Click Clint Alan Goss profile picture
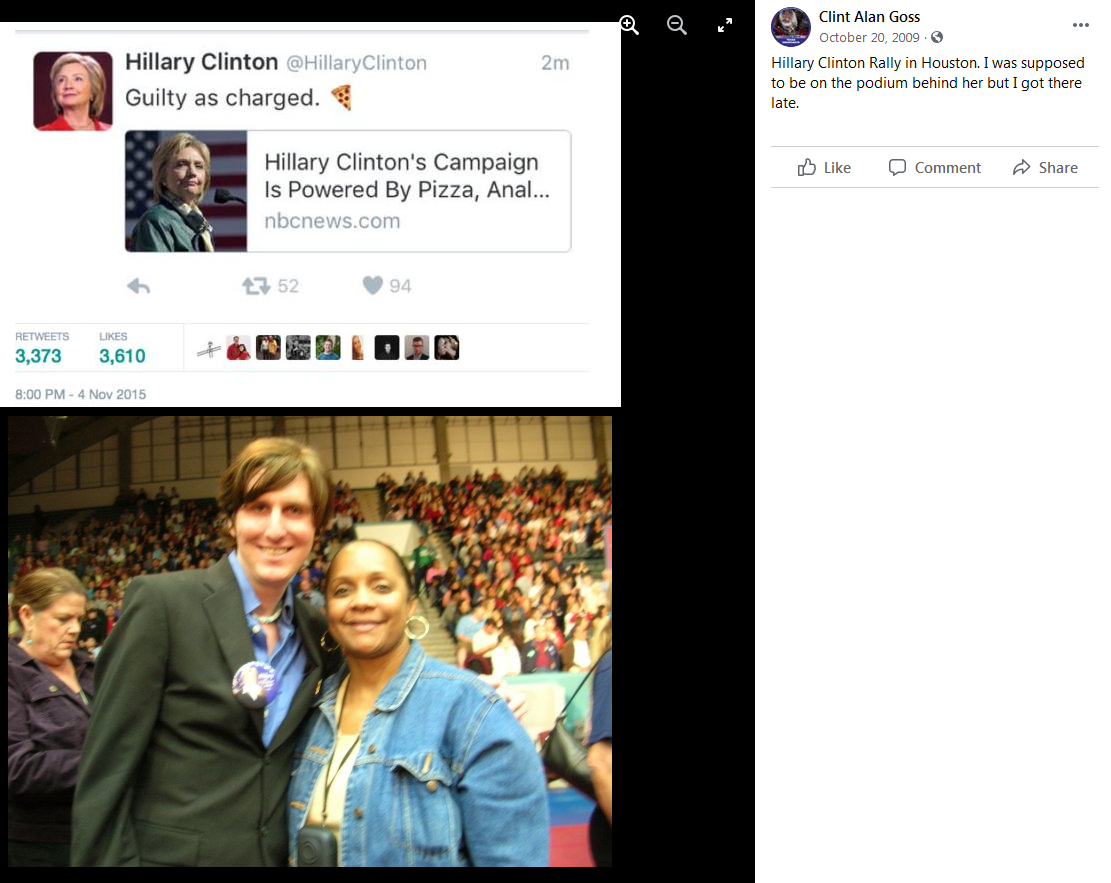Image resolution: width=1111 pixels, height=883 pixels. pos(791,26)
